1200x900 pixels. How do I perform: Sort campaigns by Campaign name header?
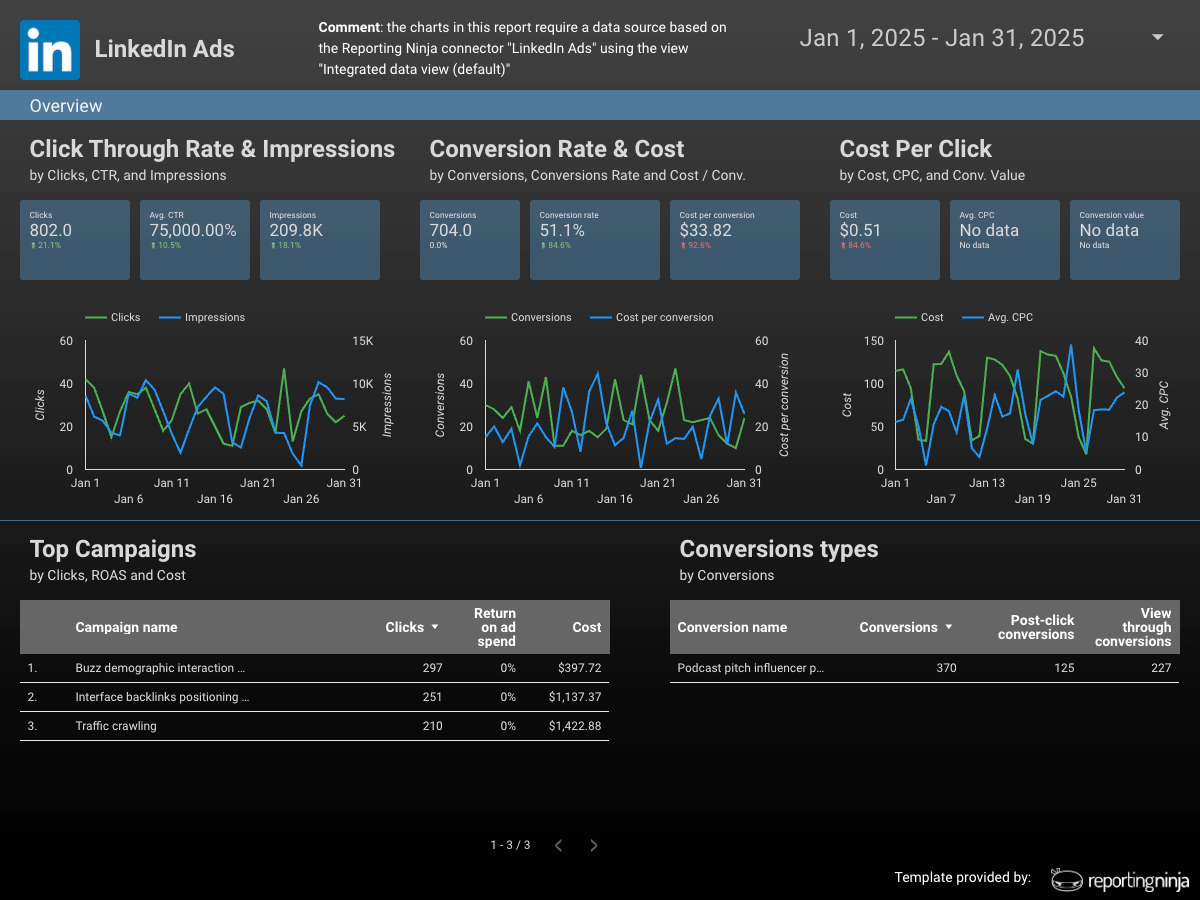(126, 627)
